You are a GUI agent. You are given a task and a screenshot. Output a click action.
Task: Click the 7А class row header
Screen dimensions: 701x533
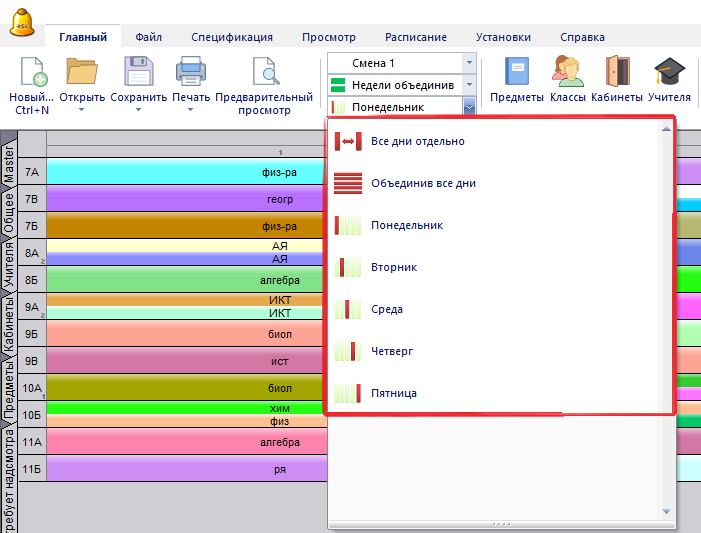(32, 173)
